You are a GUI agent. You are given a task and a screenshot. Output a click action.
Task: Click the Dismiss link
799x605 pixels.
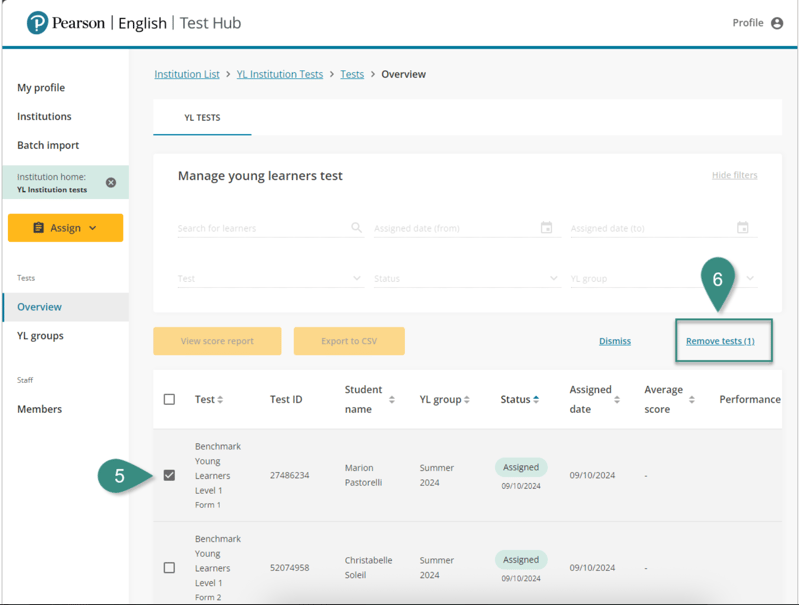tap(614, 341)
